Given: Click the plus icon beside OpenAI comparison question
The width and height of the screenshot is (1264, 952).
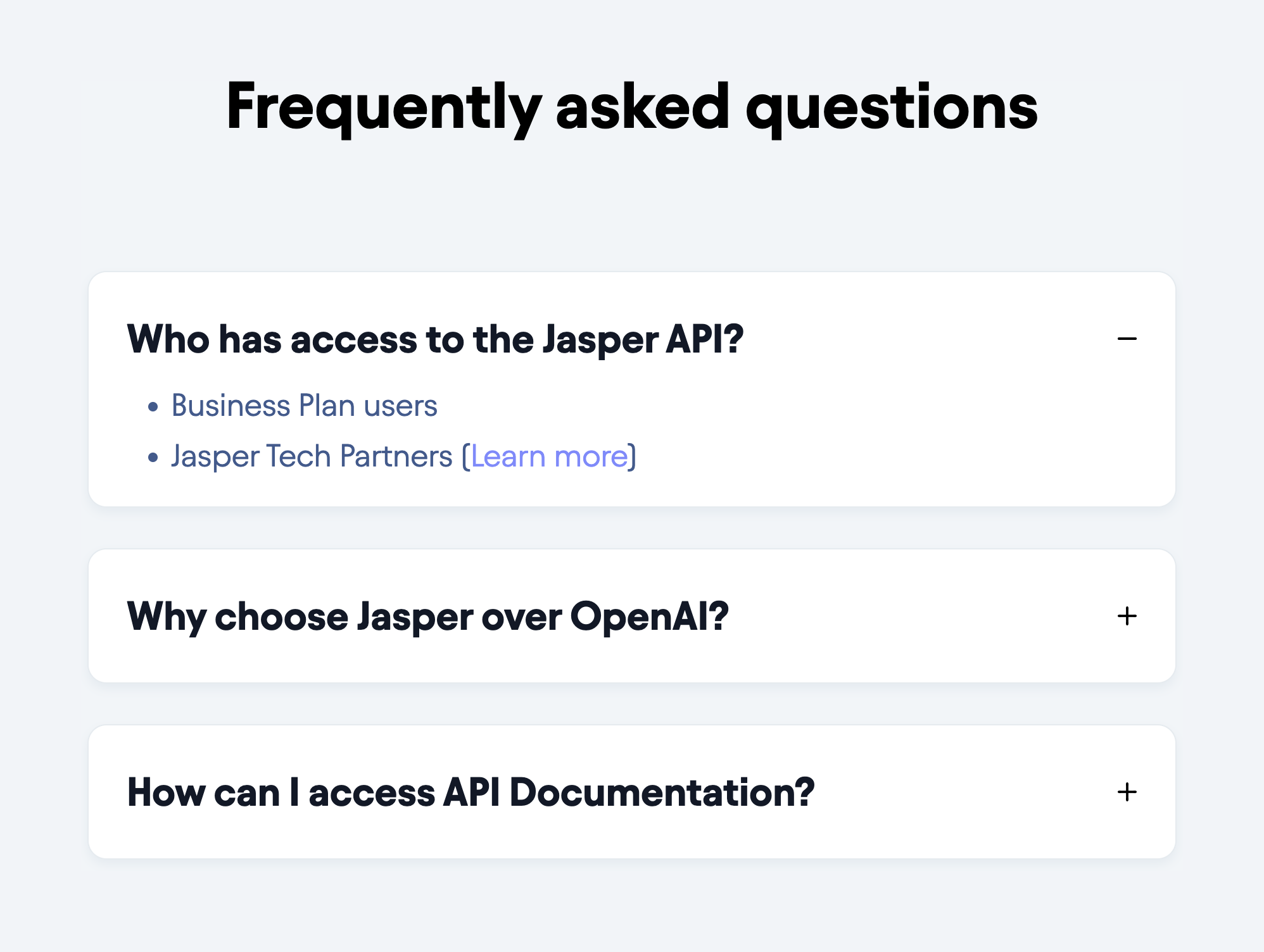Looking at the screenshot, I should coord(1127,616).
